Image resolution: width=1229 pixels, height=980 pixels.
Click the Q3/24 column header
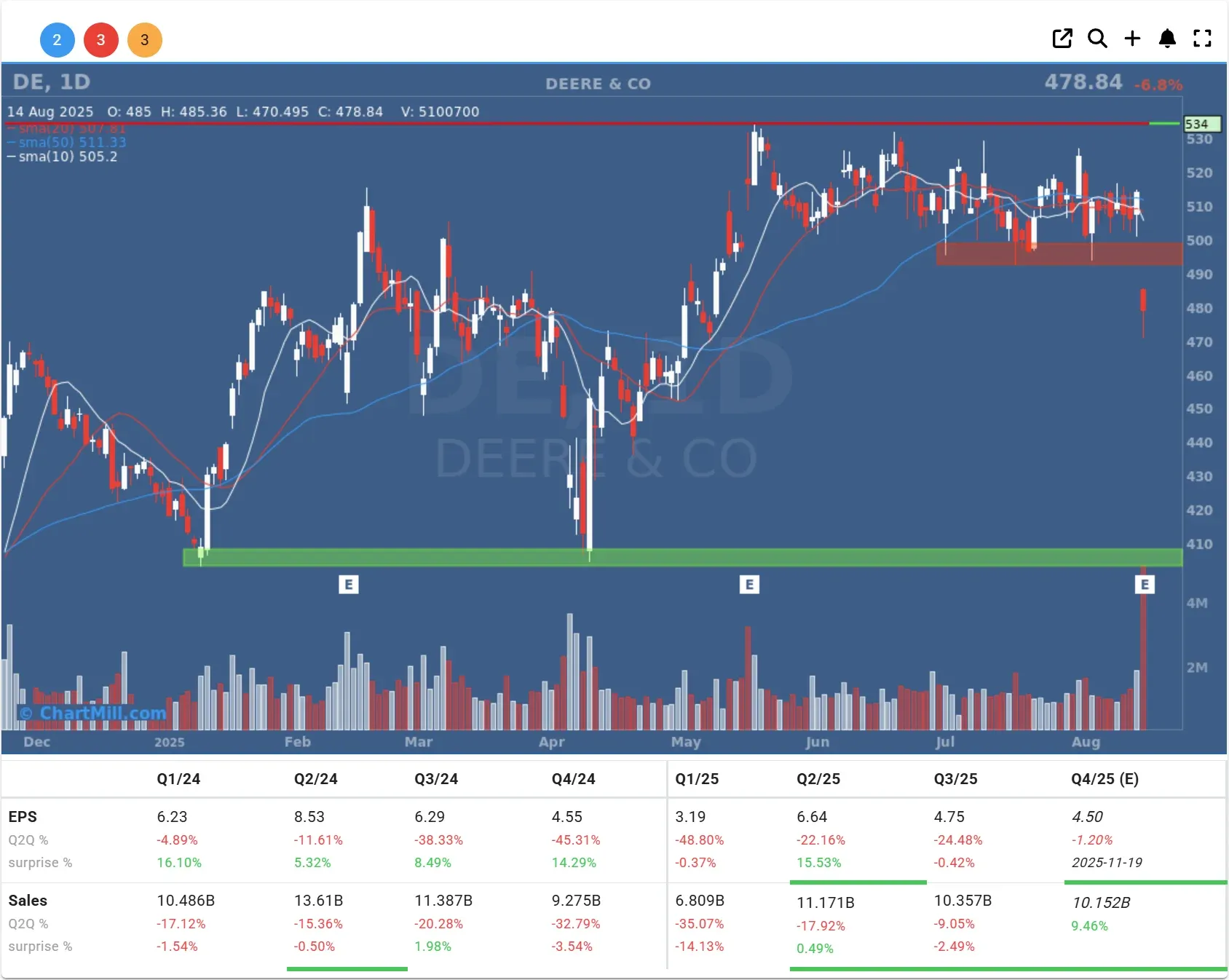436,779
